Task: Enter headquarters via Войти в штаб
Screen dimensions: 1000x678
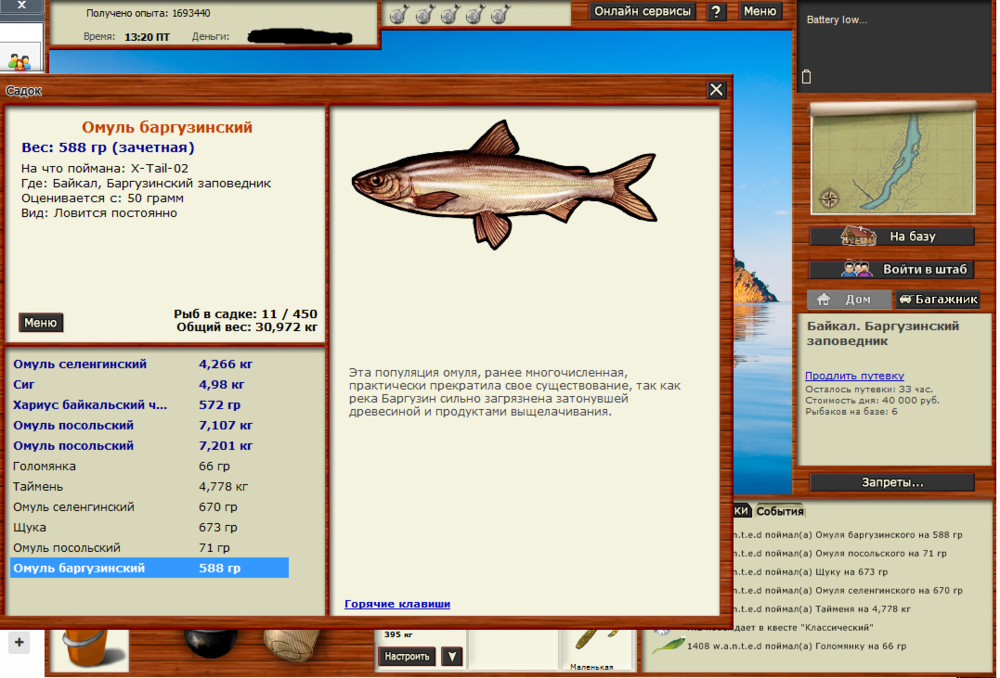Action: pyautogui.click(x=891, y=269)
